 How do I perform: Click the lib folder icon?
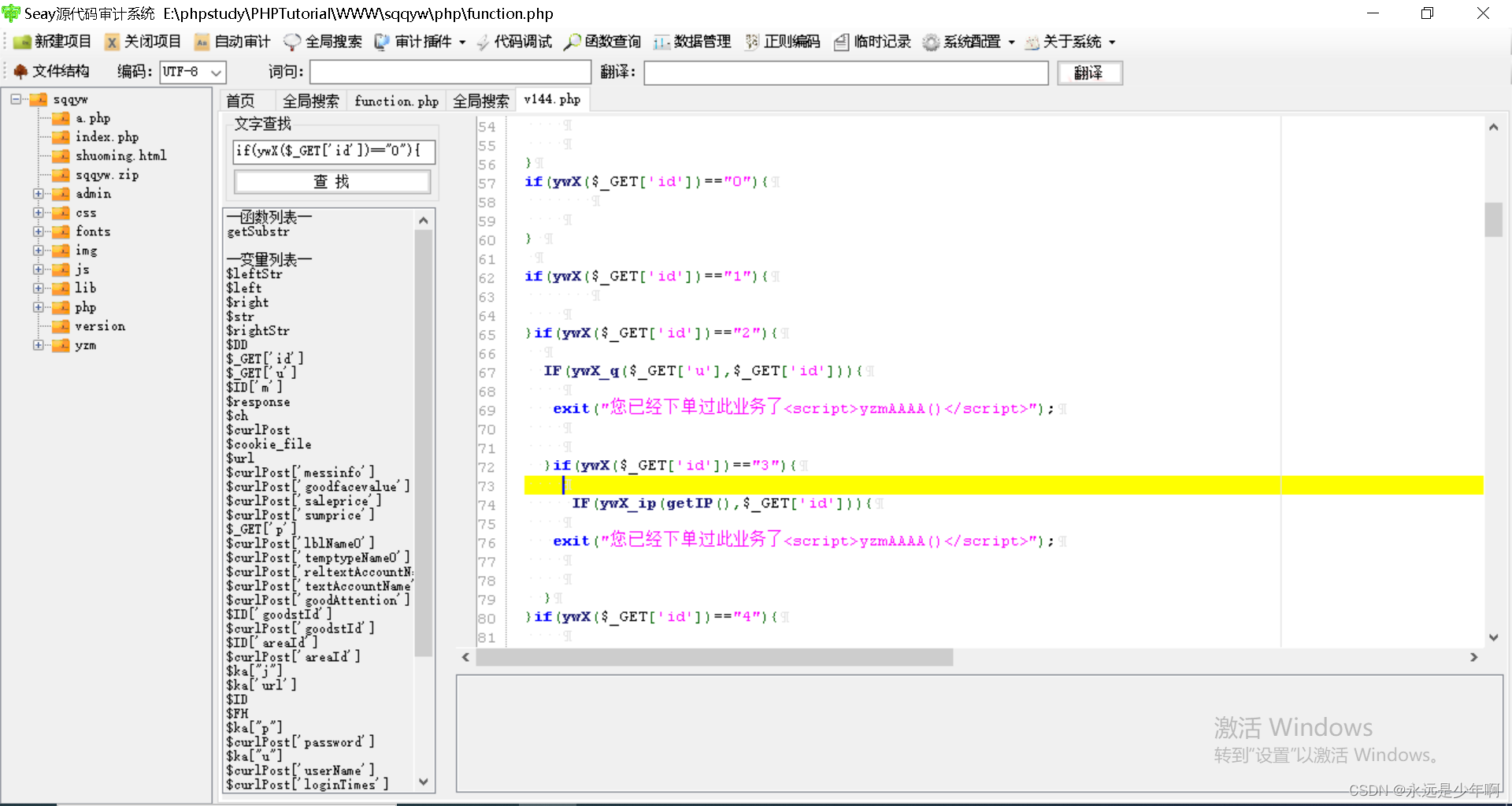(61, 288)
